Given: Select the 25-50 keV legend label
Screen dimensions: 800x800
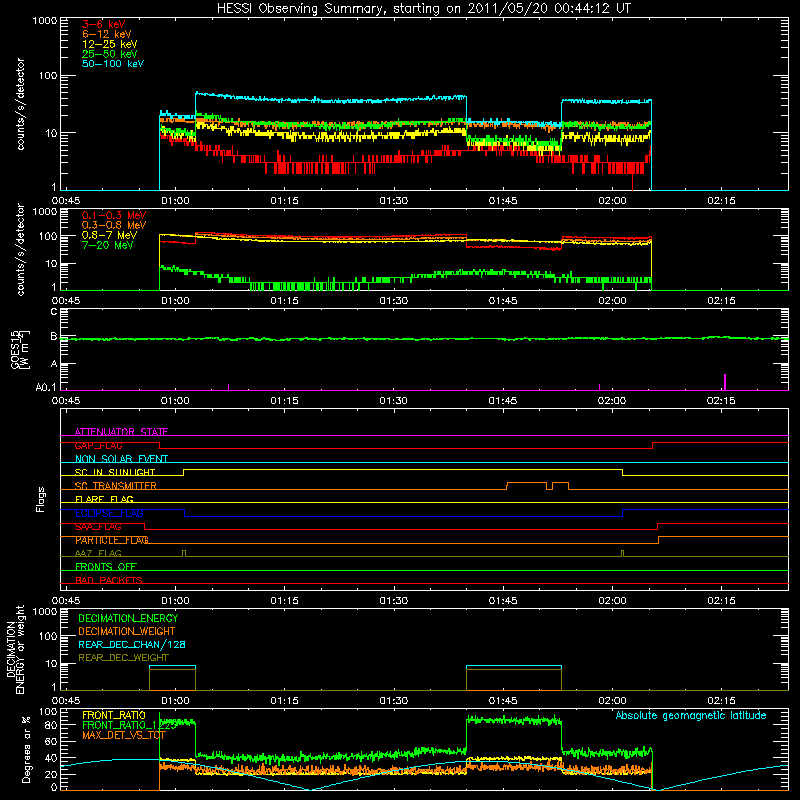Looking at the screenshot, I should point(109,54).
